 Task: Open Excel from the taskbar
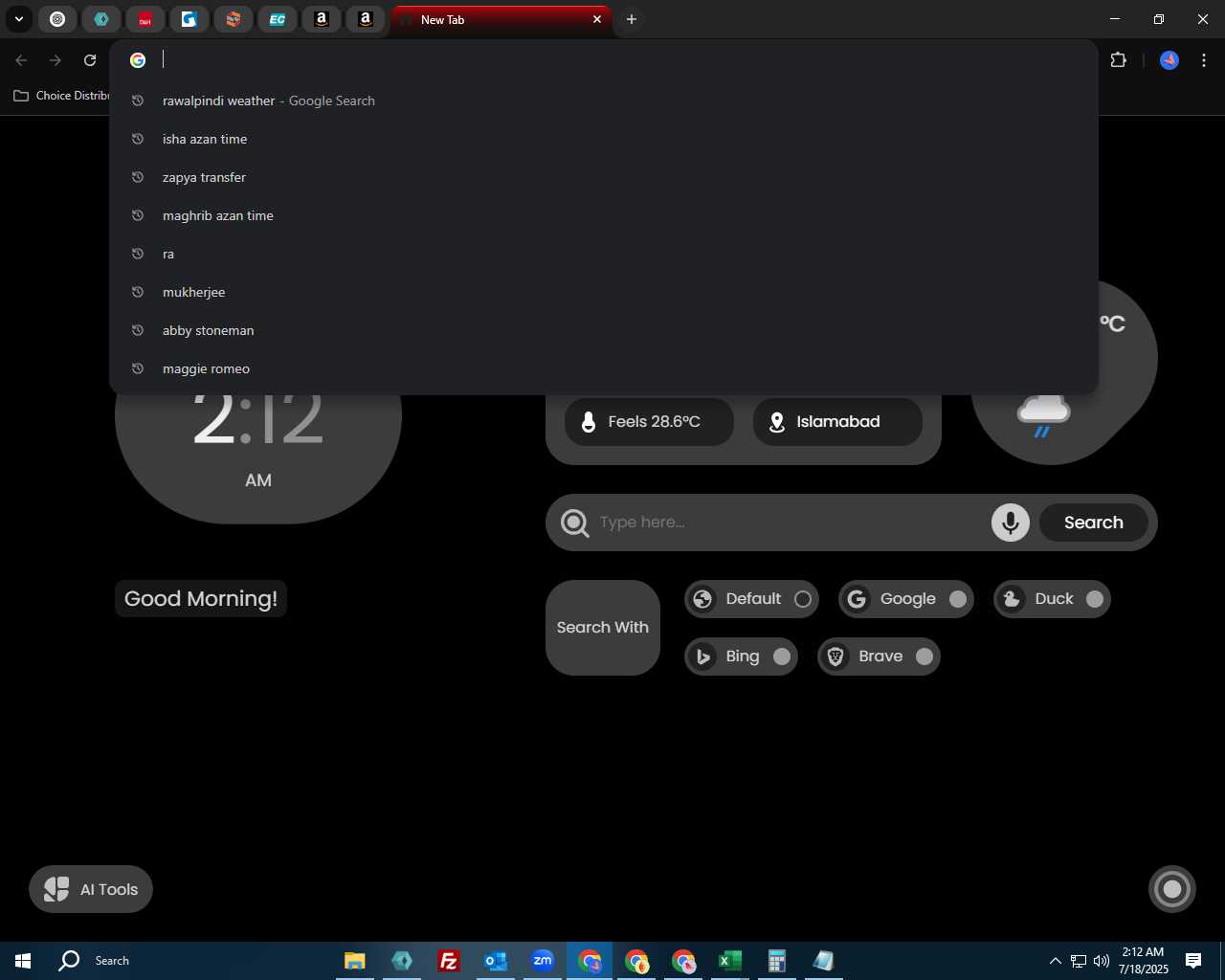(730, 961)
